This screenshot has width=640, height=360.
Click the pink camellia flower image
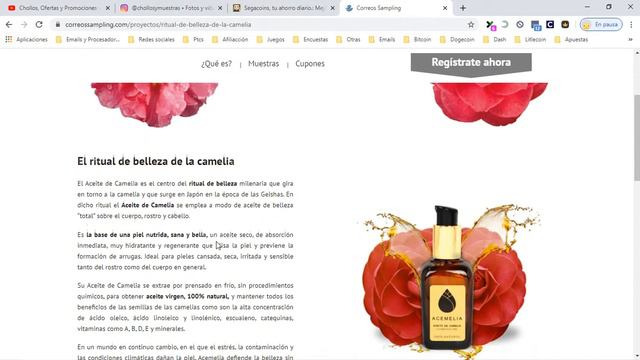pos(155,104)
